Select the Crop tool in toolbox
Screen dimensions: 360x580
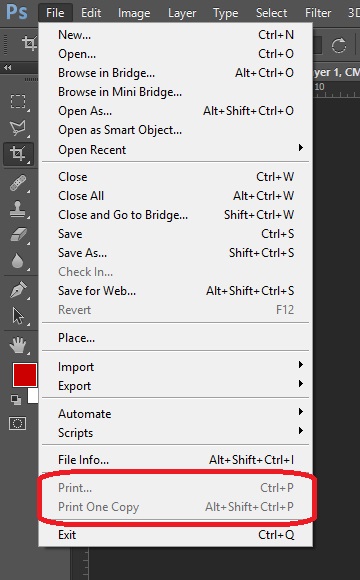click(x=18, y=154)
